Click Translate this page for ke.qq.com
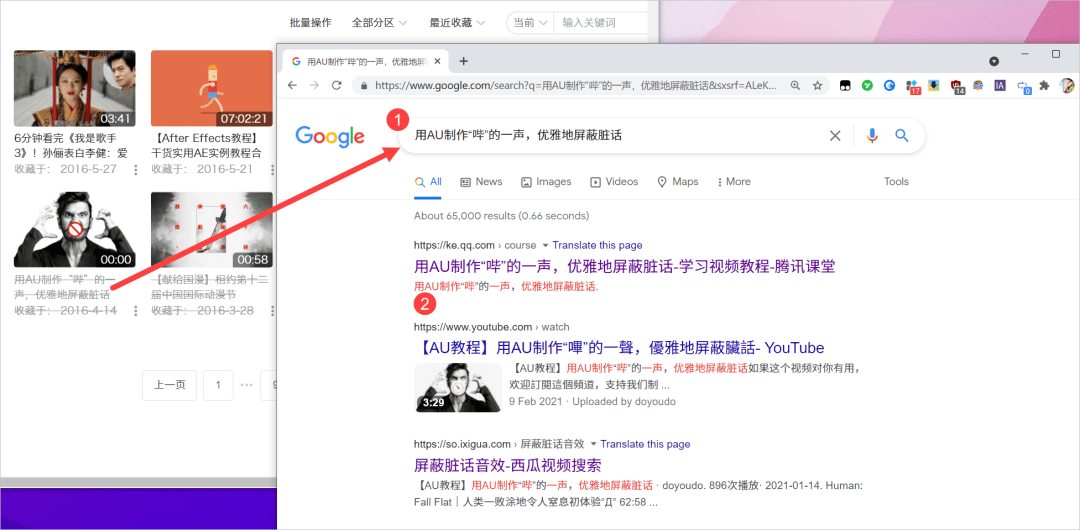Screen dimensions: 1080x530 tap(597, 245)
